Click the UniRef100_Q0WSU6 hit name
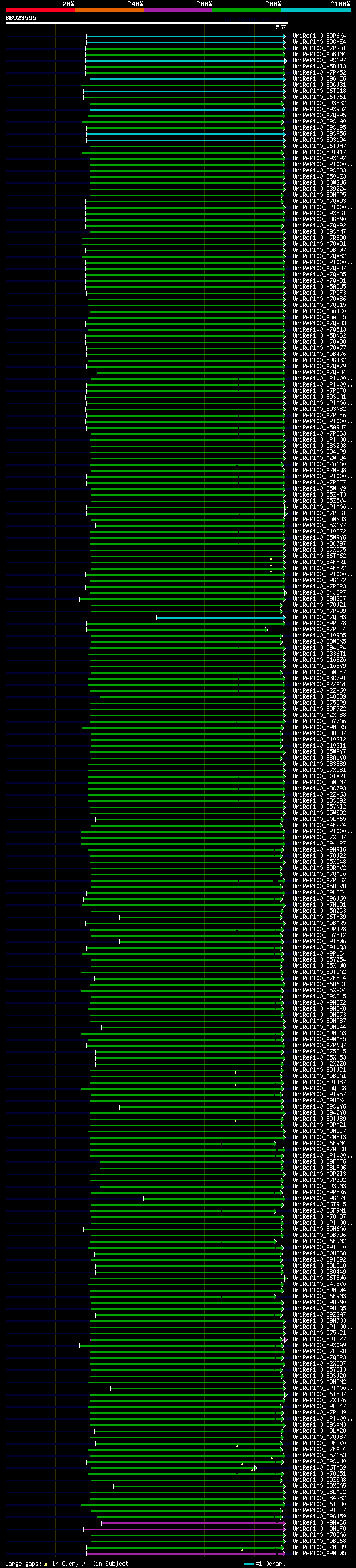Screen dimensions: 356x1568 click(319, 182)
